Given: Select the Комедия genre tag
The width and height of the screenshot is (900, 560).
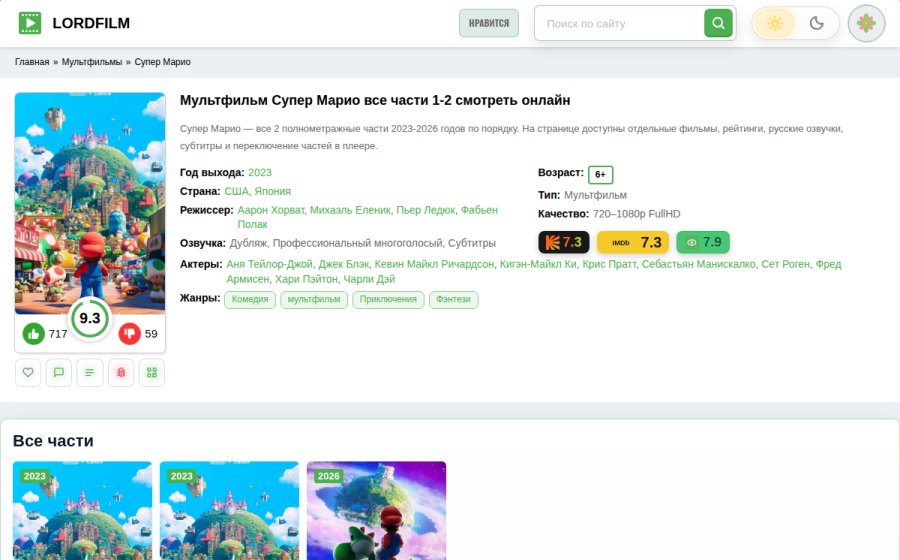Looking at the screenshot, I should (x=250, y=300).
